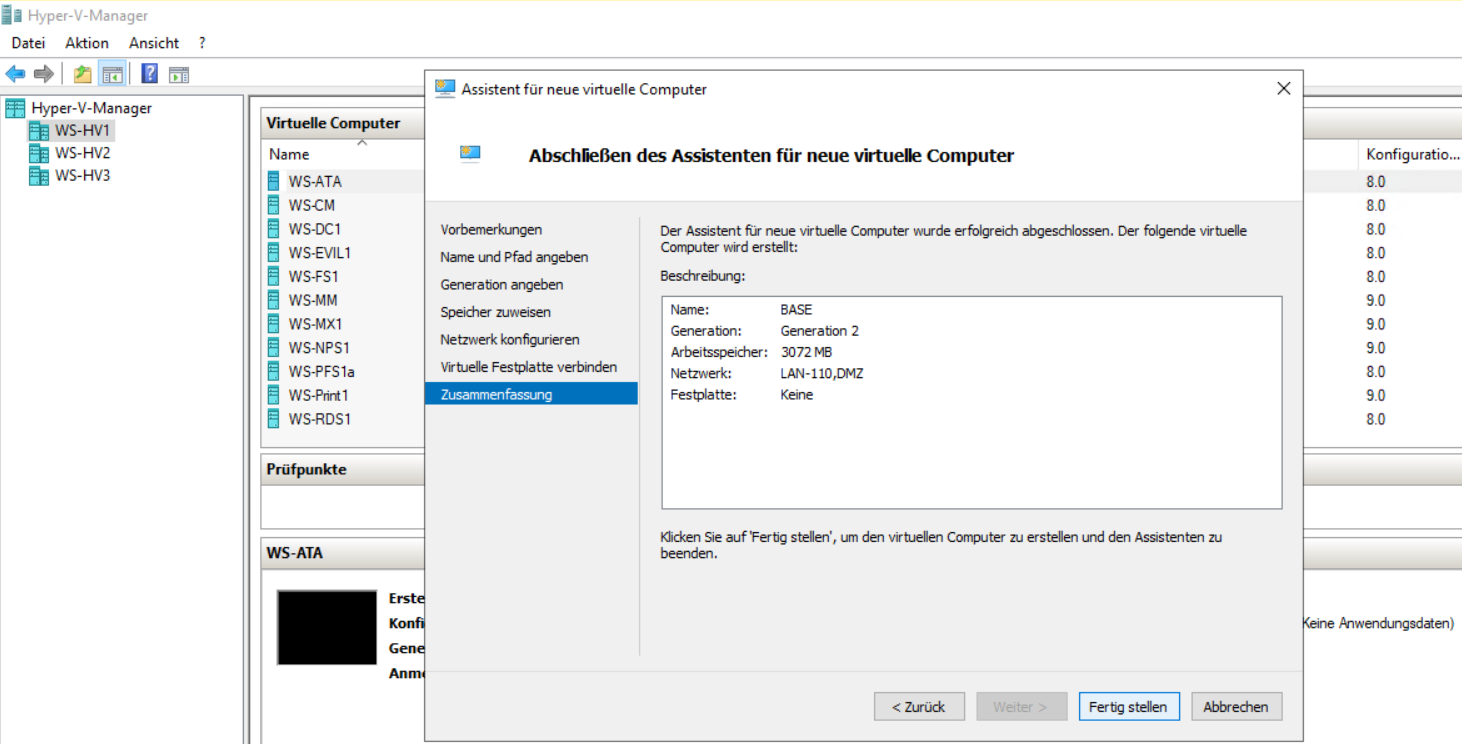The height and width of the screenshot is (744, 1462).
Task: Go to Generation angeben step
Action: click(502, 284)
